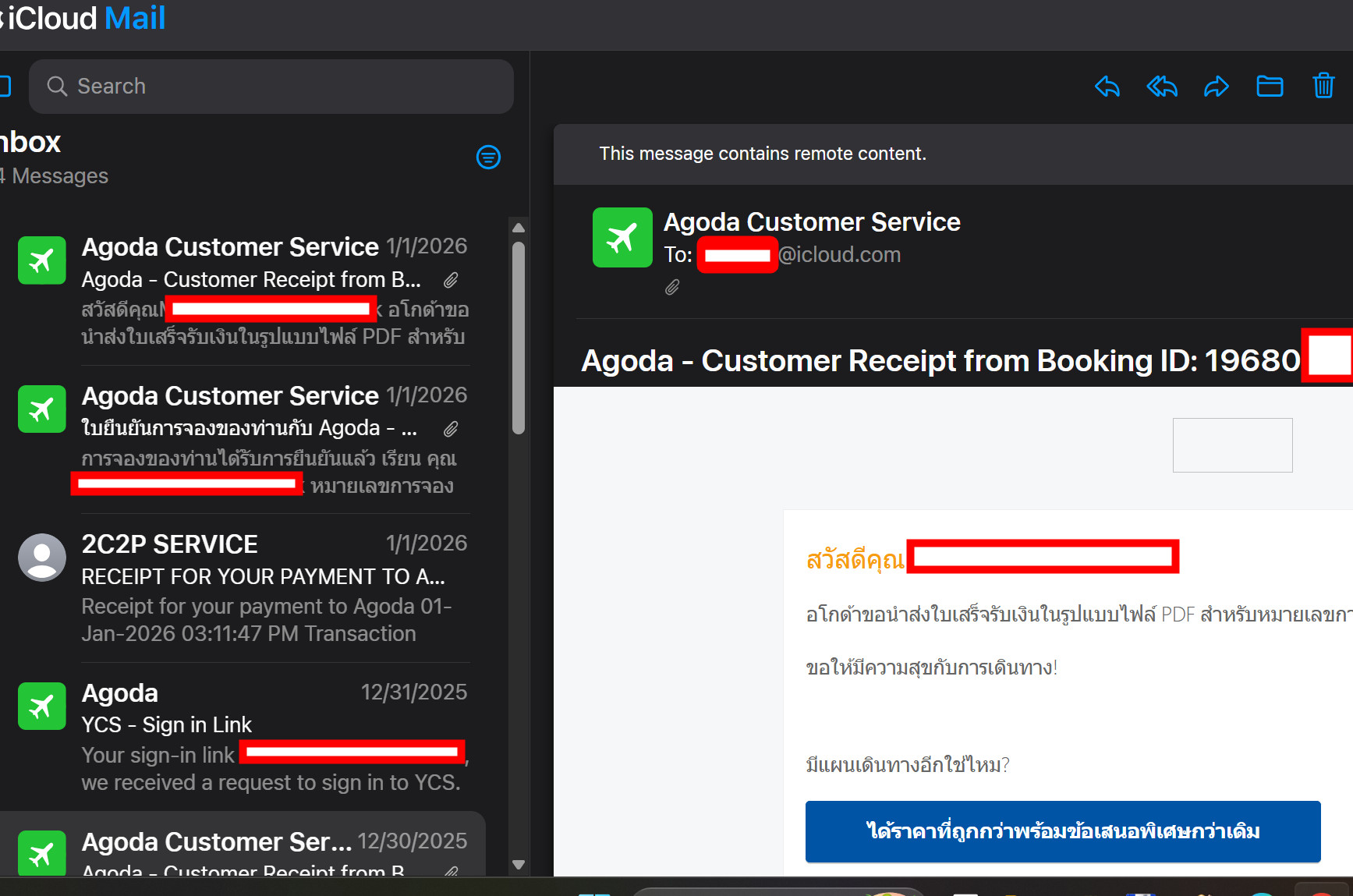
Task: Click message list scrollbar up arrow
Action: [x=519, y=228]
